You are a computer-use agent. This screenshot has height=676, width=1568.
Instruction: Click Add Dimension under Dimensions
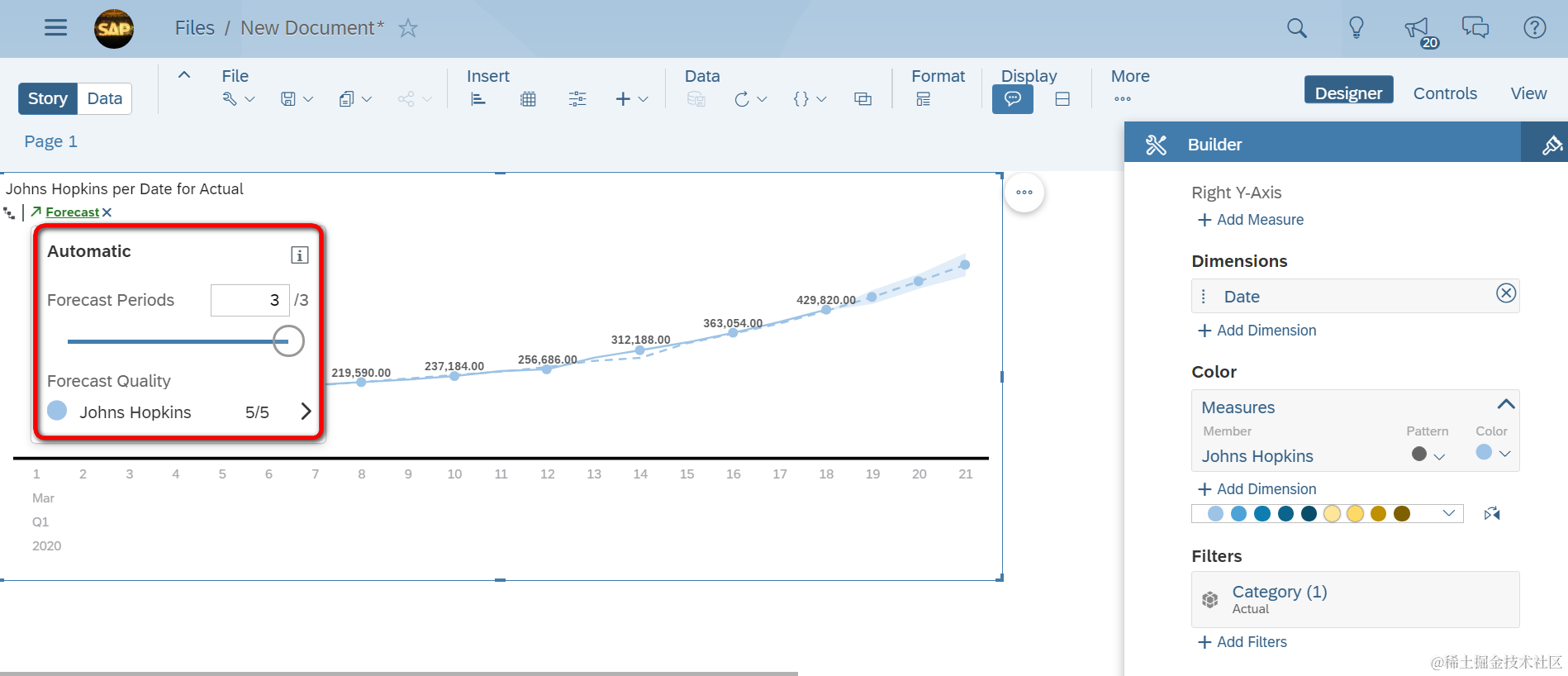tap(1257, 331)
